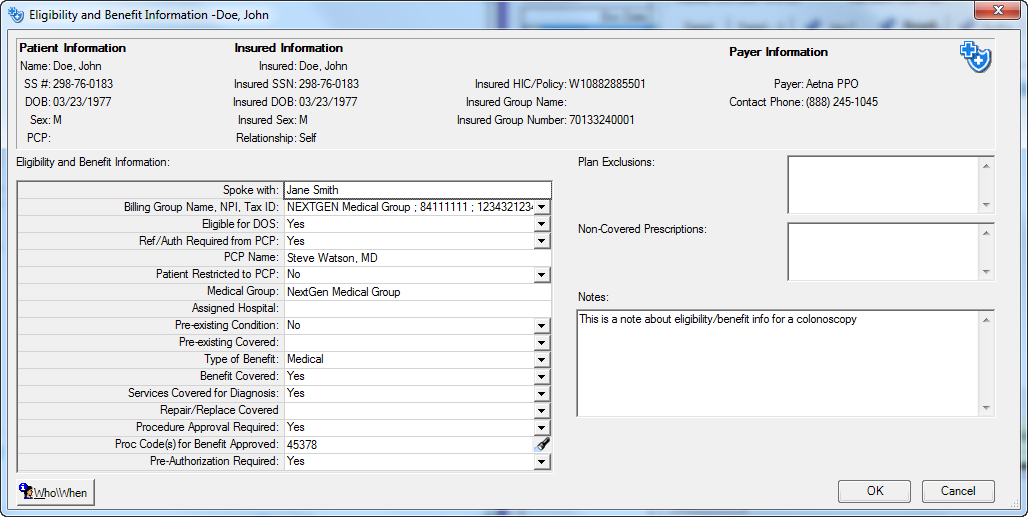The height and width of the screenshot is (517, 1028).
Task: Open the Pre-Authorization Required dropdown
Action: pos(542,462)
